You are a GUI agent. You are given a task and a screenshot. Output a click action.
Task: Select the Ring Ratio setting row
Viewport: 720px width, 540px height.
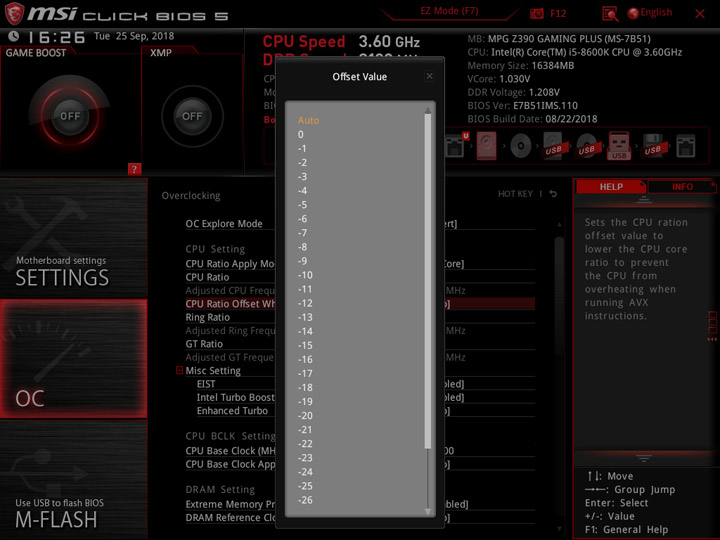[360, 317]
